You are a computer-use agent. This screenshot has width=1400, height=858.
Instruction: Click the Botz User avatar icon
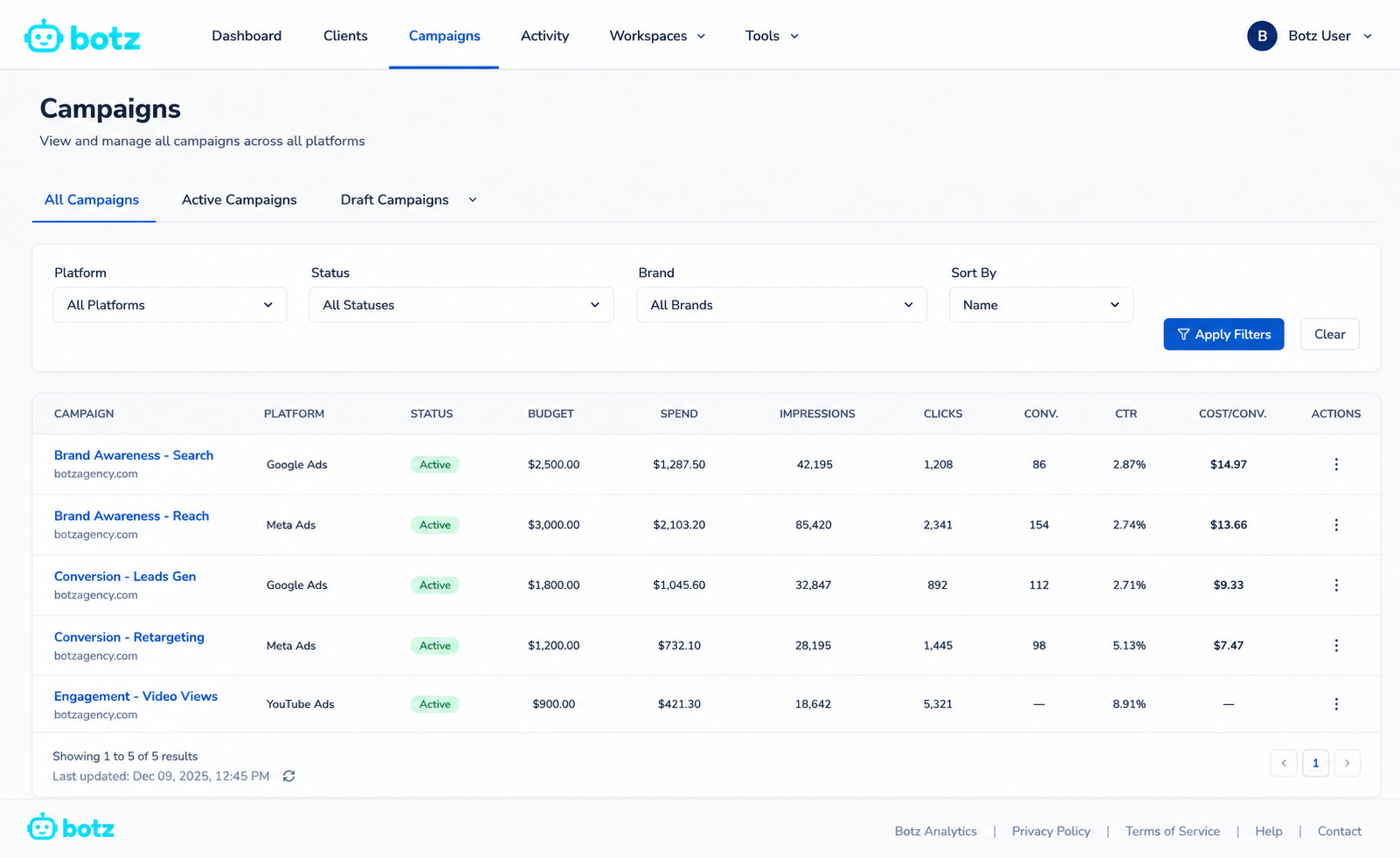point(1262,36)
